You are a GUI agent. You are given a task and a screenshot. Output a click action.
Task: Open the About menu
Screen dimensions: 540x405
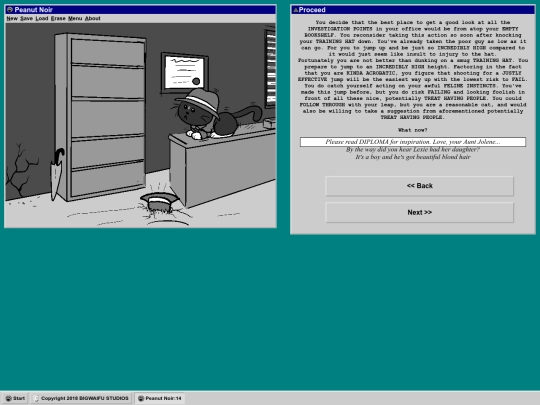(x=92, y=18)
